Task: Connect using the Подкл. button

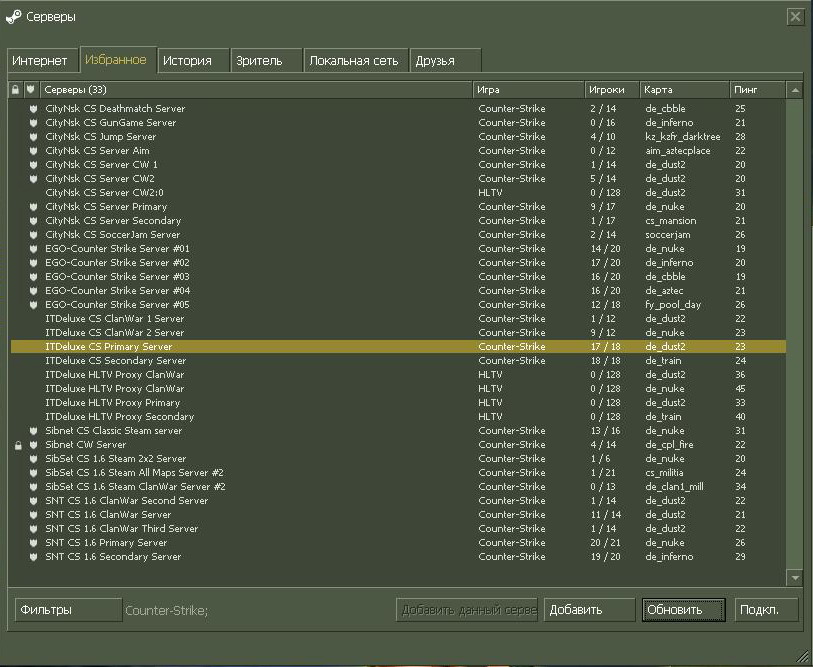Action: (x=766, y=610)
